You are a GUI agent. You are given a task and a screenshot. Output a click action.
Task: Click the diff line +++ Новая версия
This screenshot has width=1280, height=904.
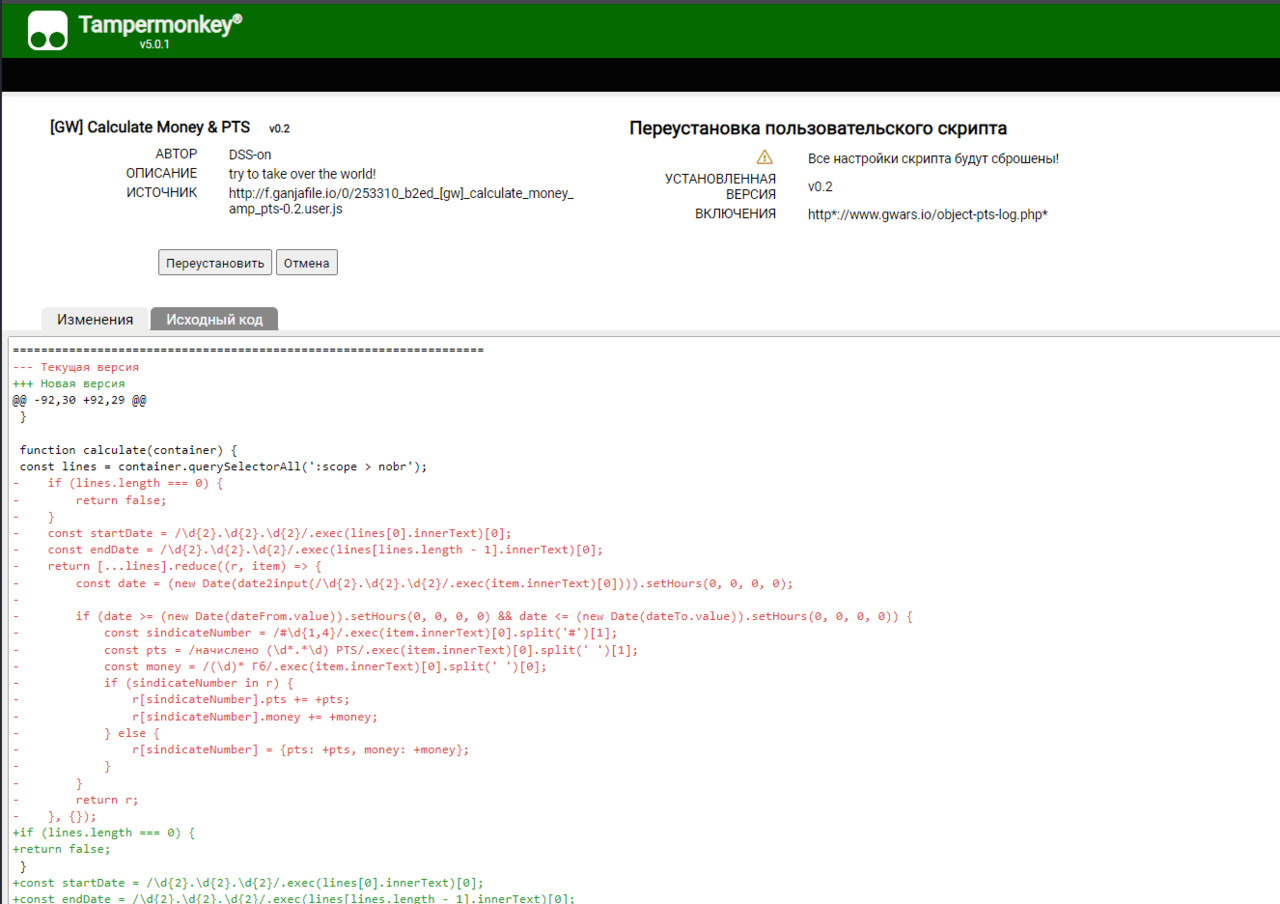pyautogui.click(x=69, y=384)
